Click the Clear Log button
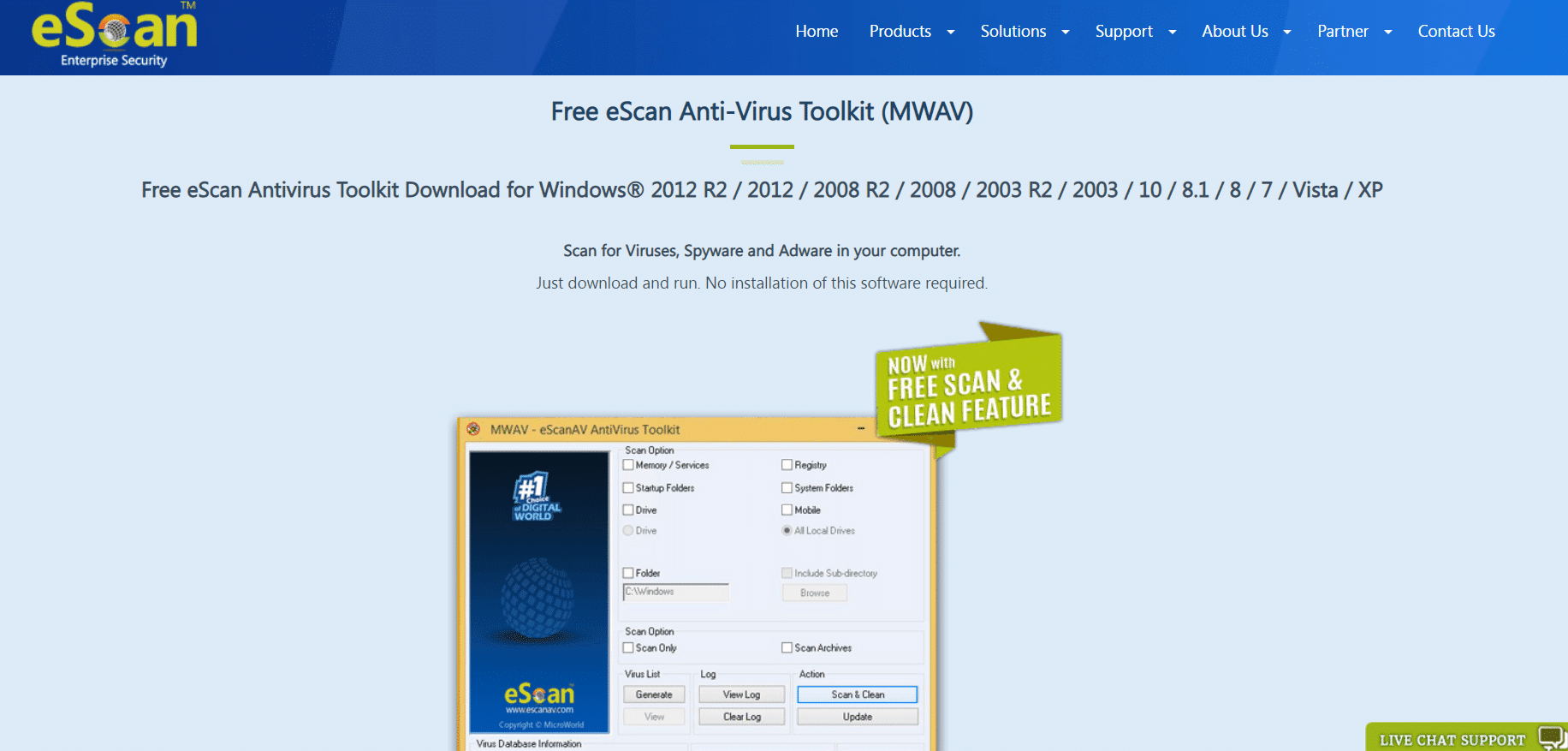 741,717
